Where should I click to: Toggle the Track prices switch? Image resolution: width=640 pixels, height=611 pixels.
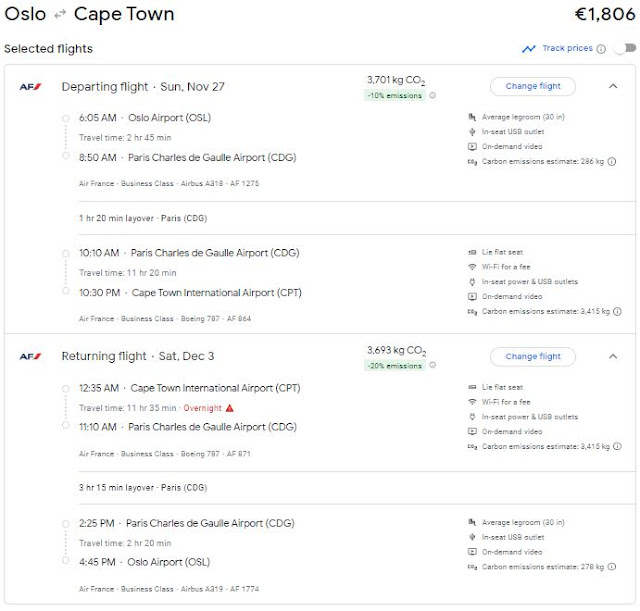[x=625, y=49]
